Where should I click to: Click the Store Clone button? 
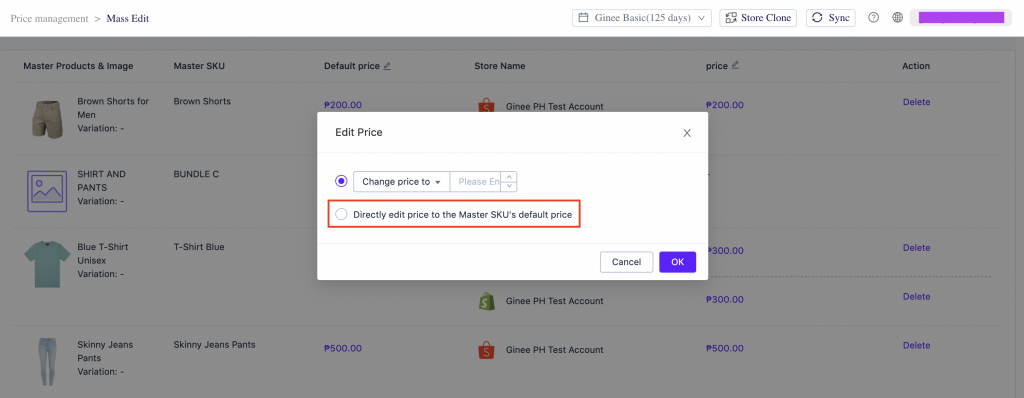click(758, 18)
